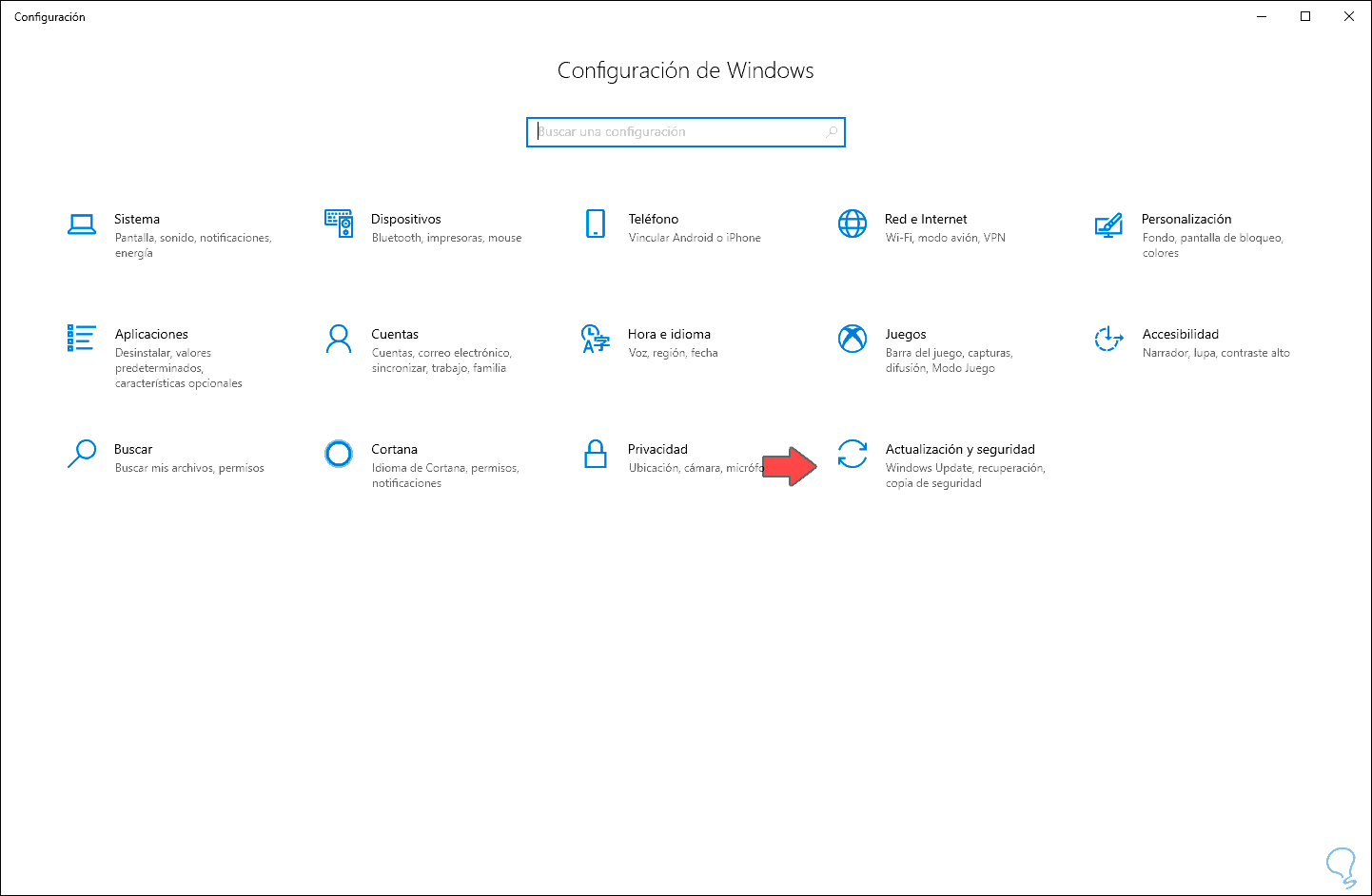Select the Teléfono phone icon
Screen dimensions: 1372x896
click(x=596, y=224)
